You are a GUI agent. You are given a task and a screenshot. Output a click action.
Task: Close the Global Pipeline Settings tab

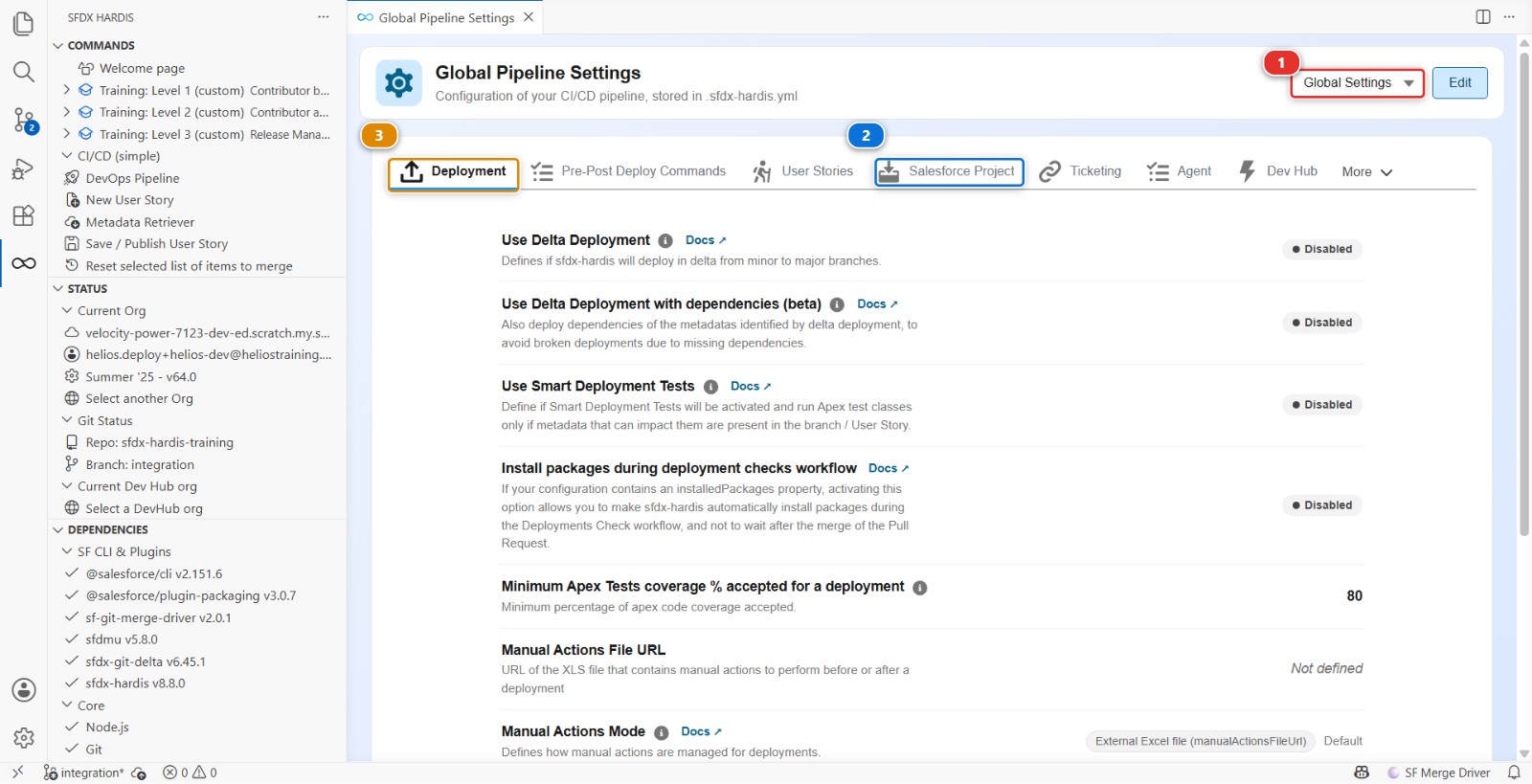click(x=529, y=17)
